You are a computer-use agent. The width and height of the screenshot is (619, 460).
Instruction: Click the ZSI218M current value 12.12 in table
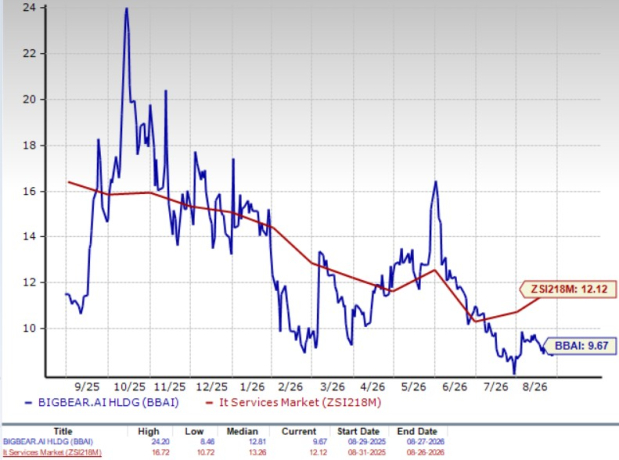(x=318, y=452)
